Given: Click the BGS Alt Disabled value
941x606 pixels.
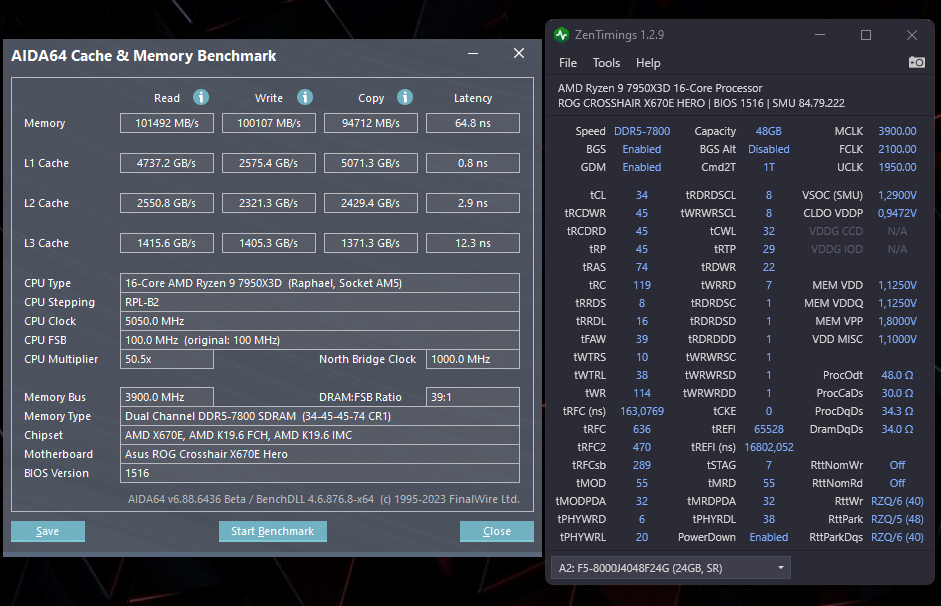Looking at the screenshot, I should 769,149.
